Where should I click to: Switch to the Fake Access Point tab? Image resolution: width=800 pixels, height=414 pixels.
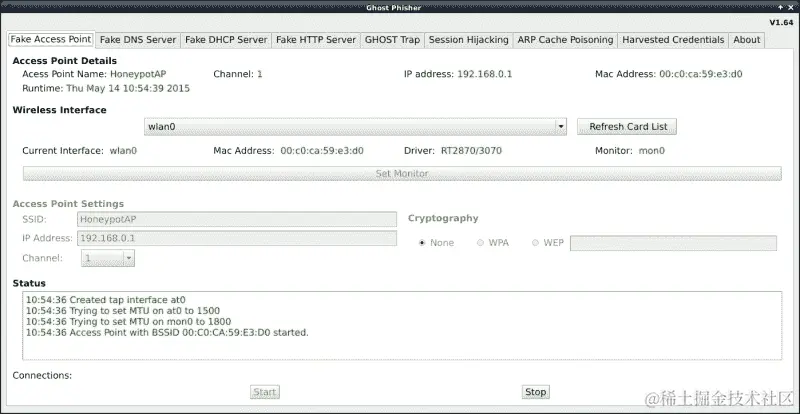coord(51,39)
